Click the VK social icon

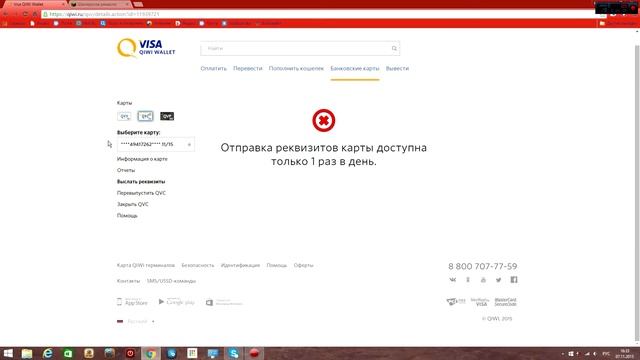[453, 280]
